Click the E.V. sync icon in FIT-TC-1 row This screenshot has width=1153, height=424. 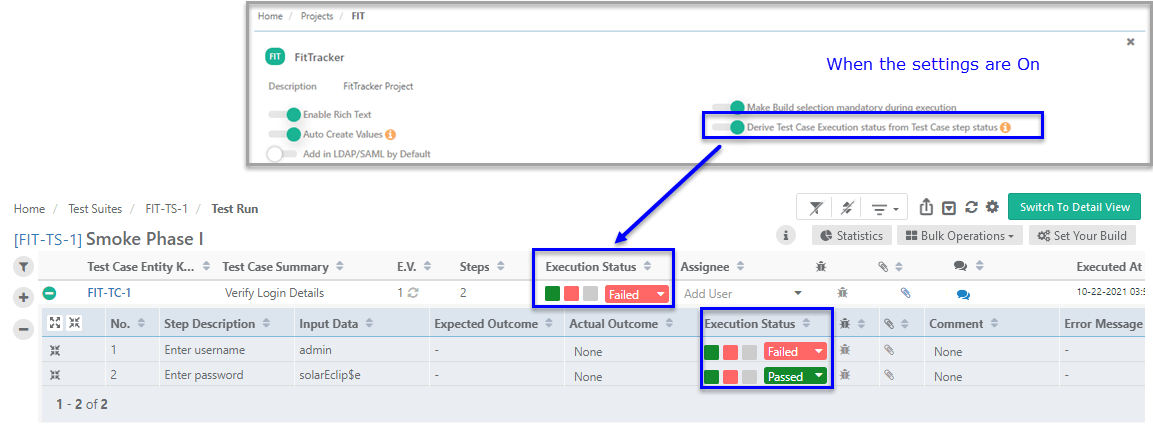coord(413,292)
